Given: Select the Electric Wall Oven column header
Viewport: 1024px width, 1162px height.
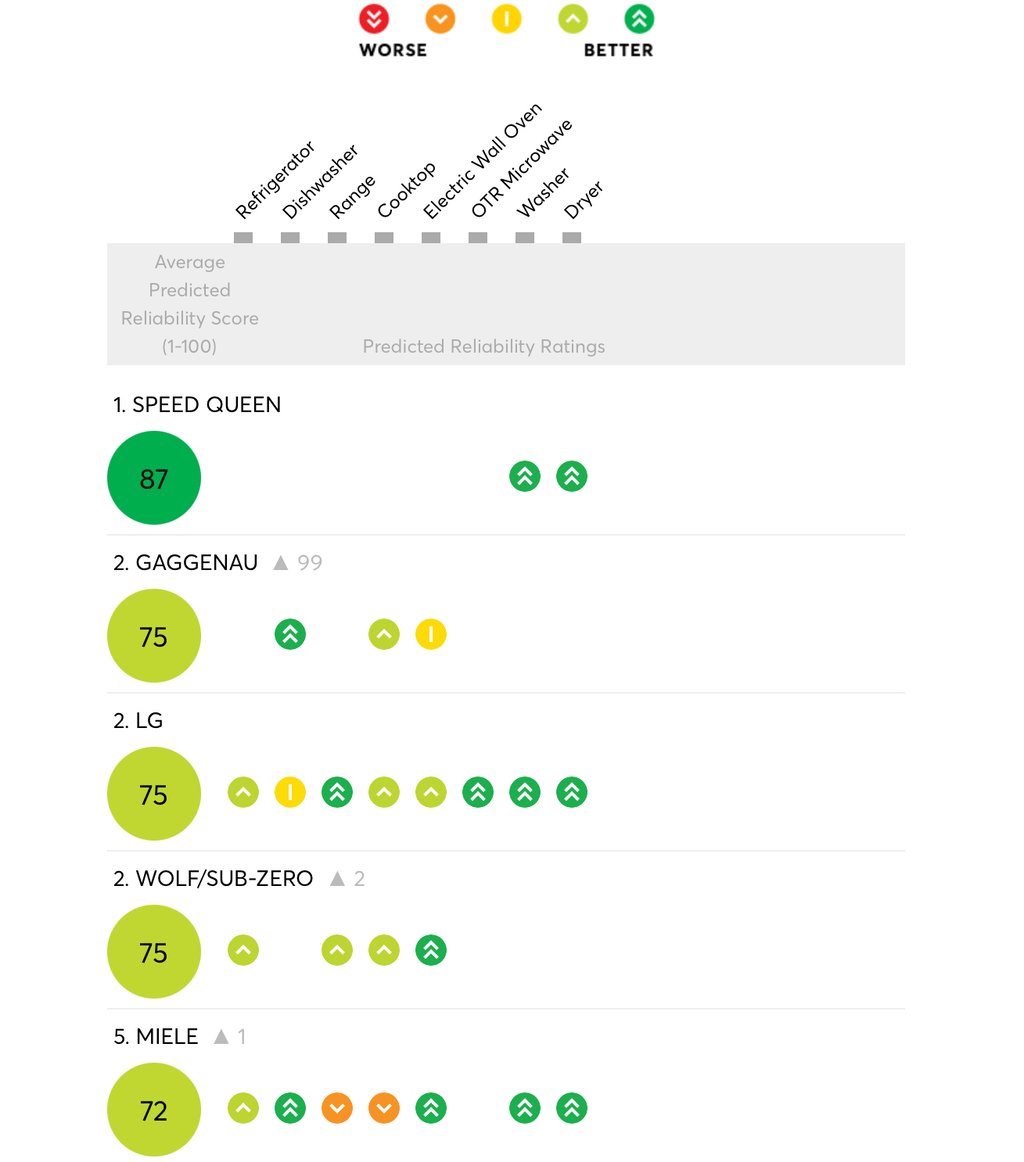Looking at the screenshot, I should [482, 161].
